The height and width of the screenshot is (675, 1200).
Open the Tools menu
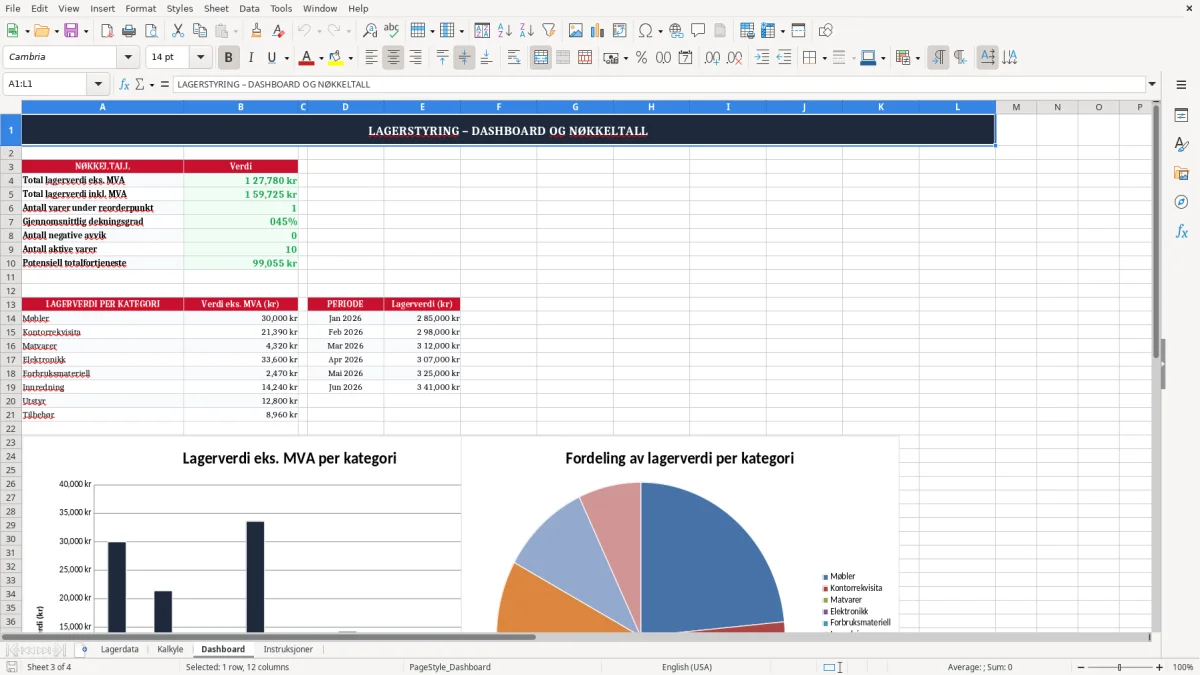[x=281, y=8]
